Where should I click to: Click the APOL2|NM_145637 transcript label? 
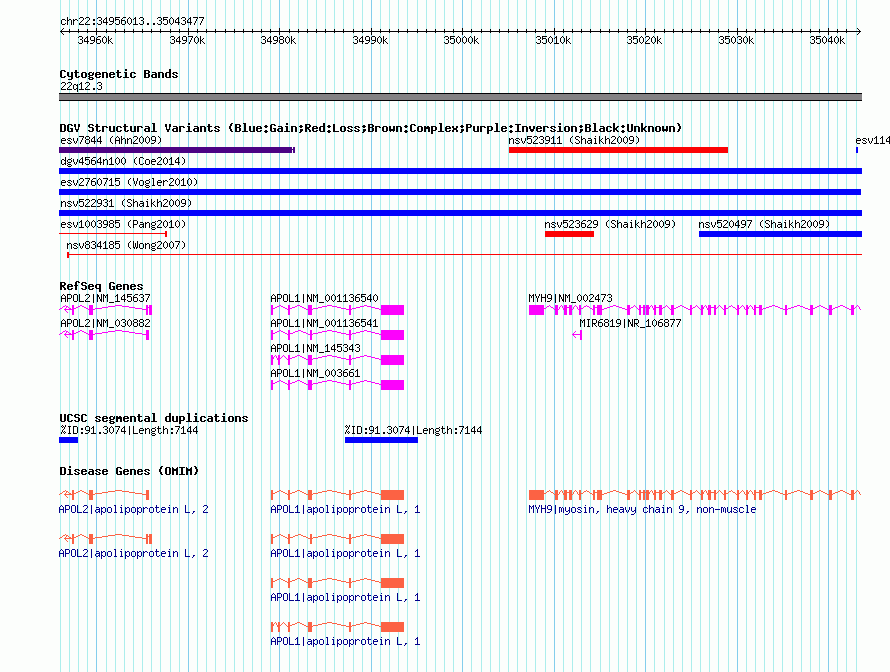coord(105,298)
